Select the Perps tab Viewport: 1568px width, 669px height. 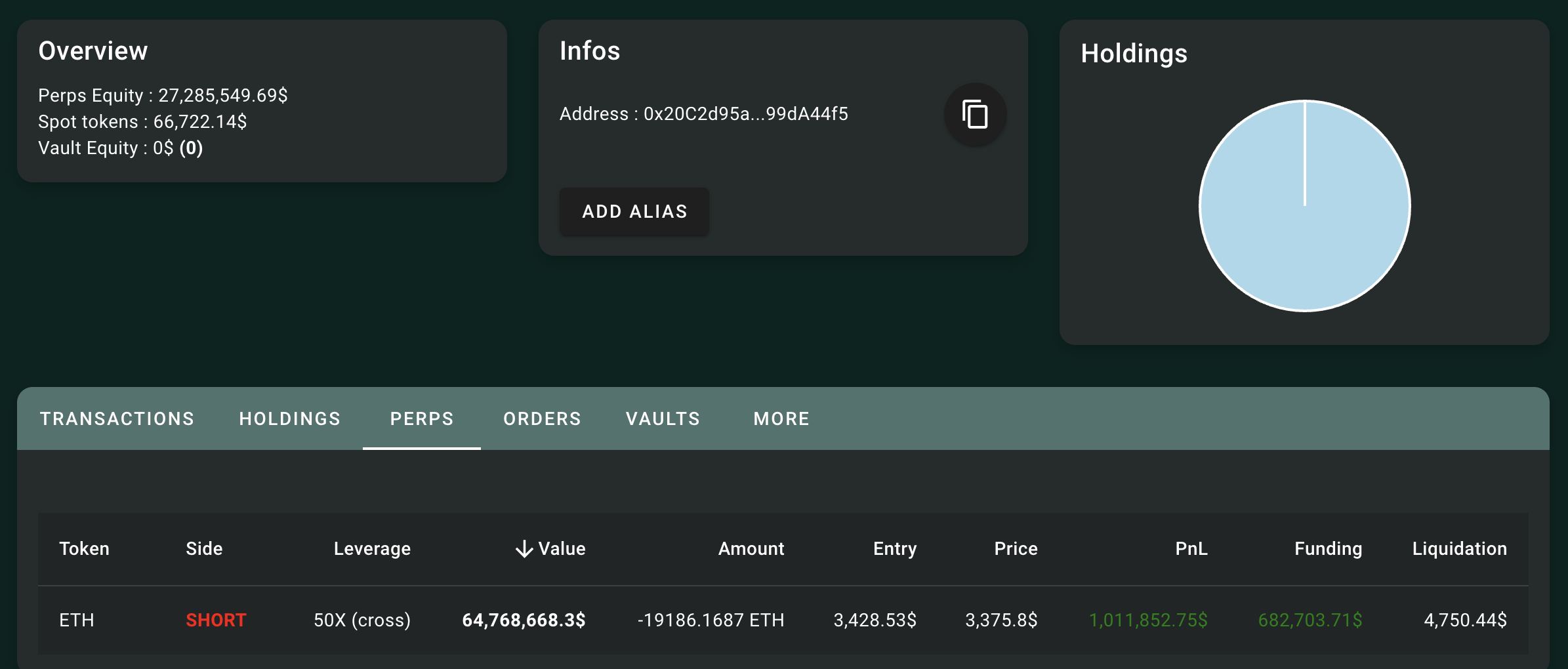tap(422, 418)
